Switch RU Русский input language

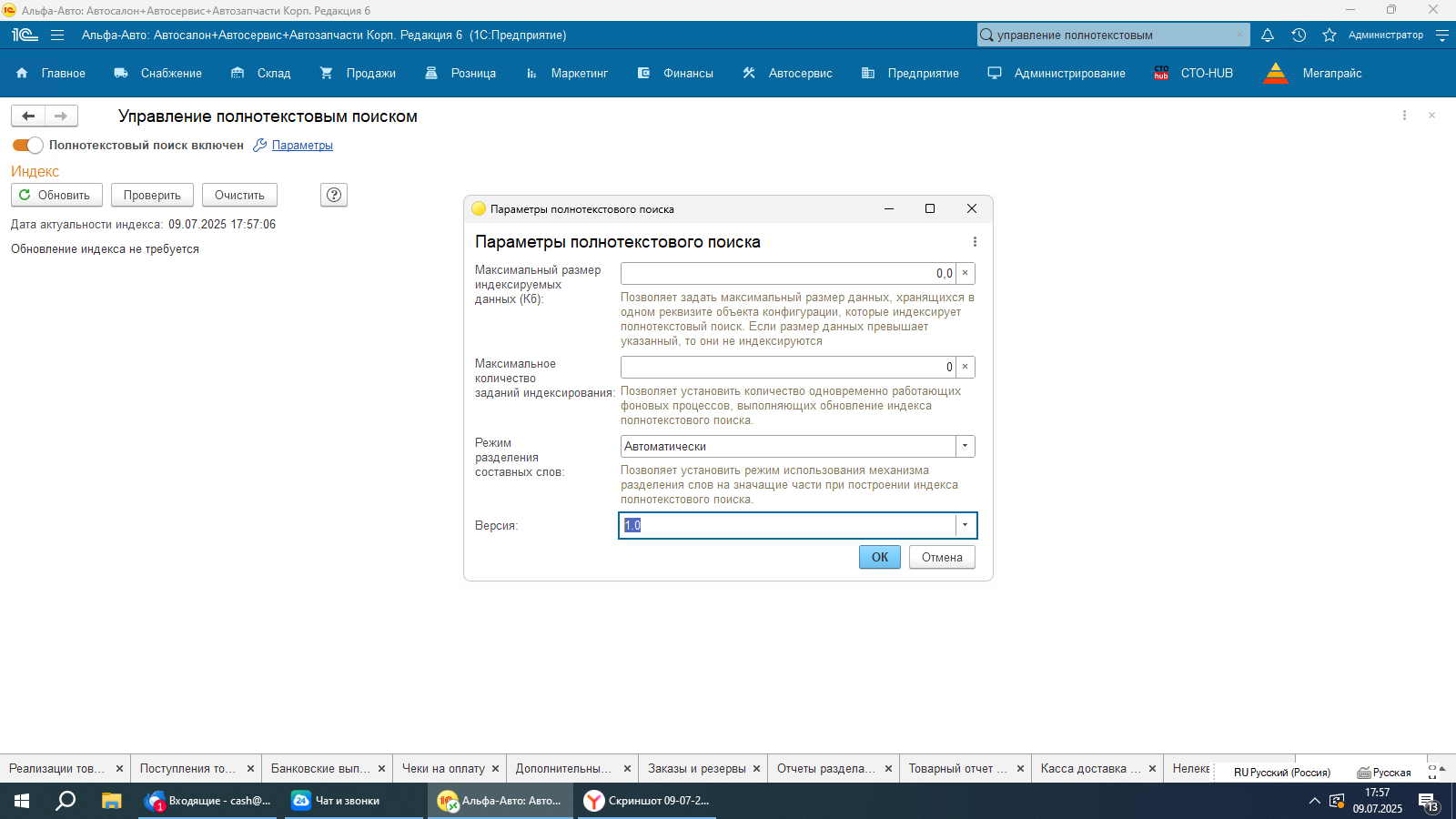1281,772
